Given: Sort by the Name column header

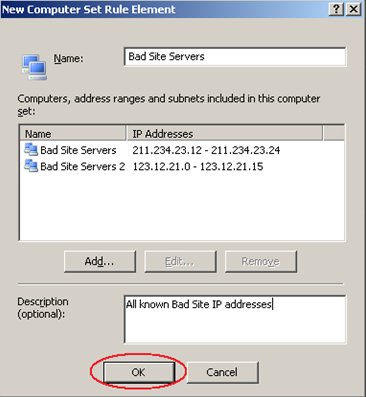Looking at the screenshot, I should click(x=73, y=134).
